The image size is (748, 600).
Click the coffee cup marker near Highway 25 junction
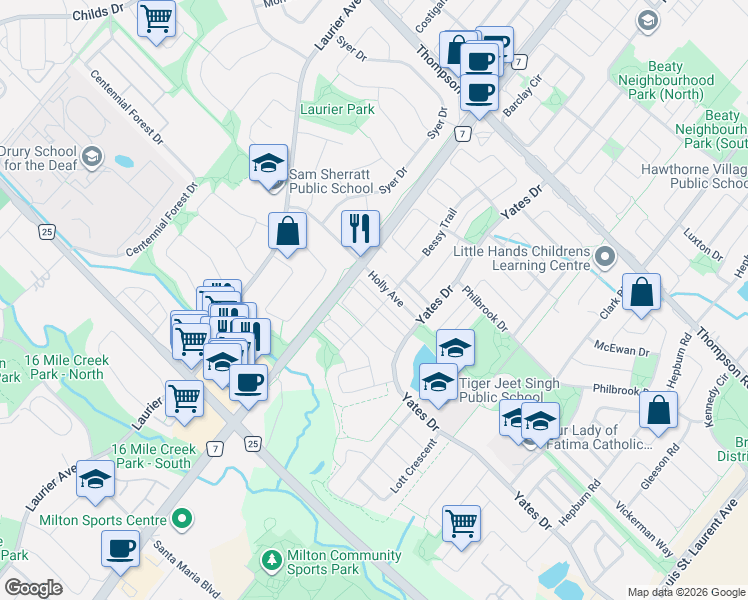tap(249, 384)
